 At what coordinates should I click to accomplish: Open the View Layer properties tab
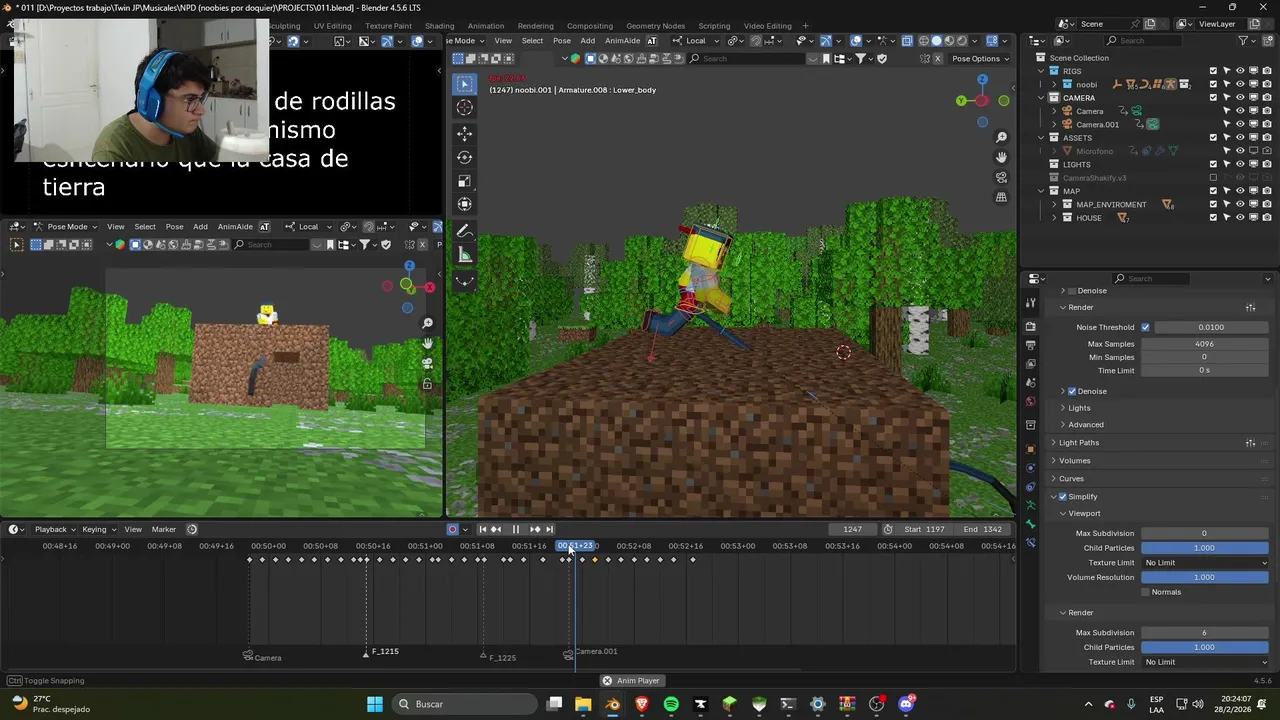[x=1030, y=364]
